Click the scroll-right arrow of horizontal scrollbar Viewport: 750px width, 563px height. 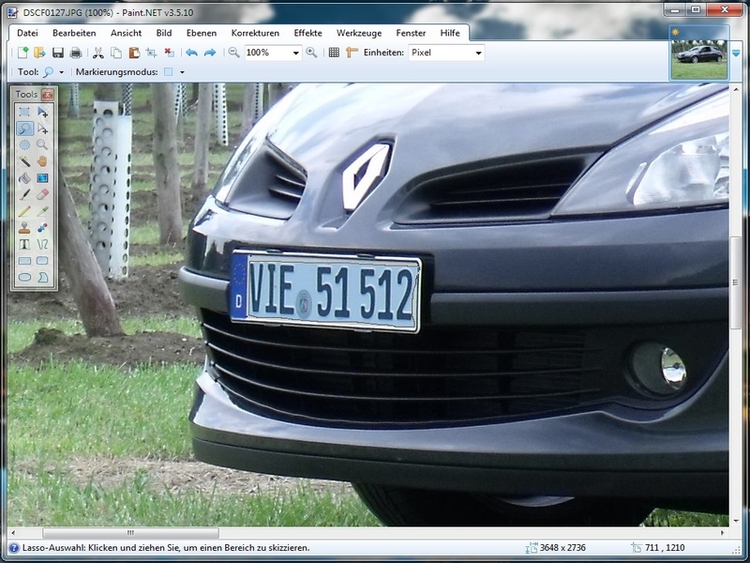tap(722, 533)
